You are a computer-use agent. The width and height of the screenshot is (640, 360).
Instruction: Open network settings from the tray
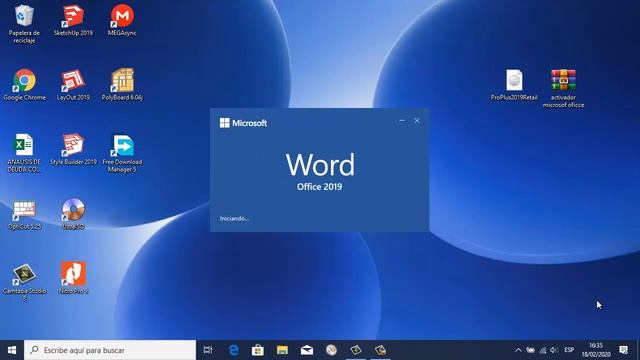542,350
